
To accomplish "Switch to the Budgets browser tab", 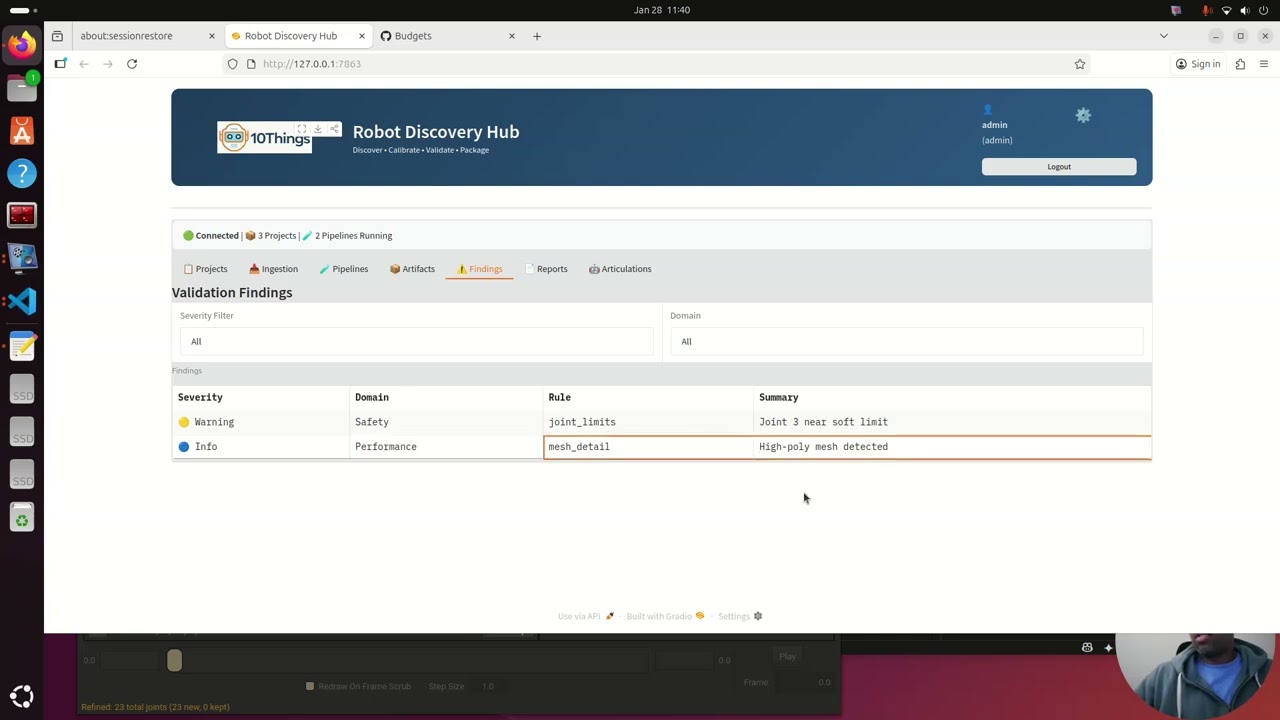I will coord(448,36).
